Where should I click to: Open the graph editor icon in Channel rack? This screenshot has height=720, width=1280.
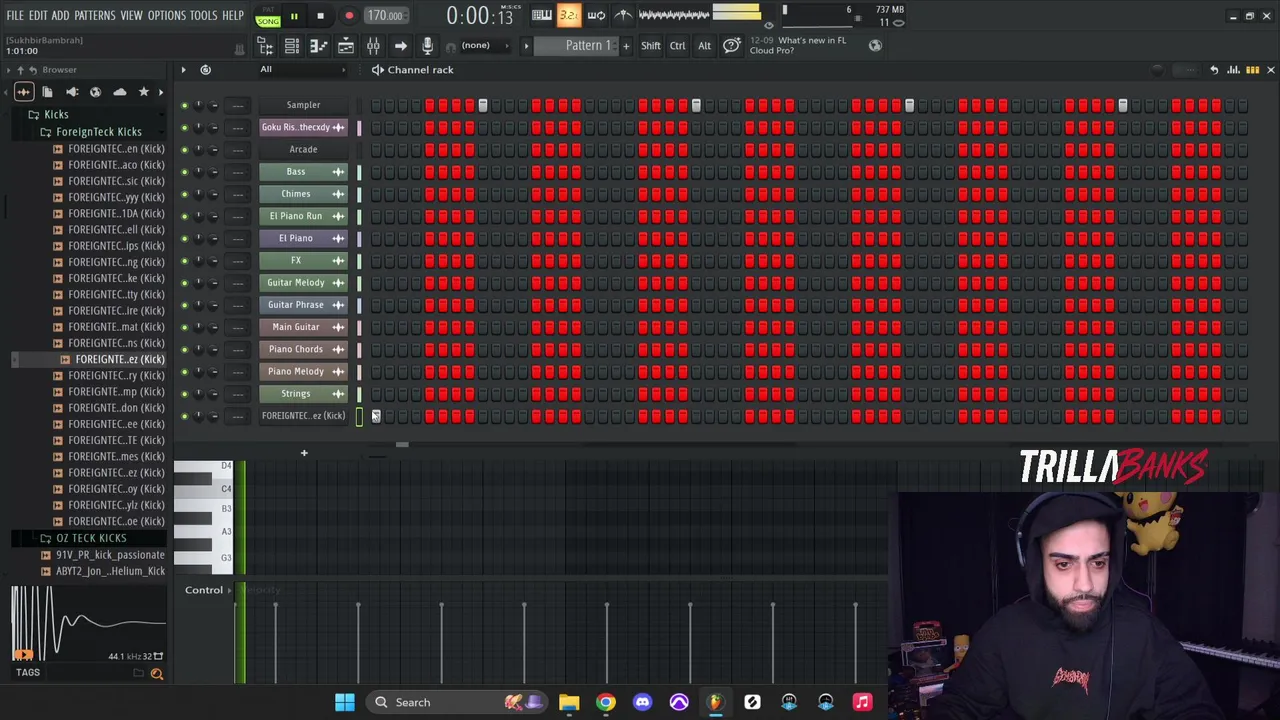coord(1233,70)
